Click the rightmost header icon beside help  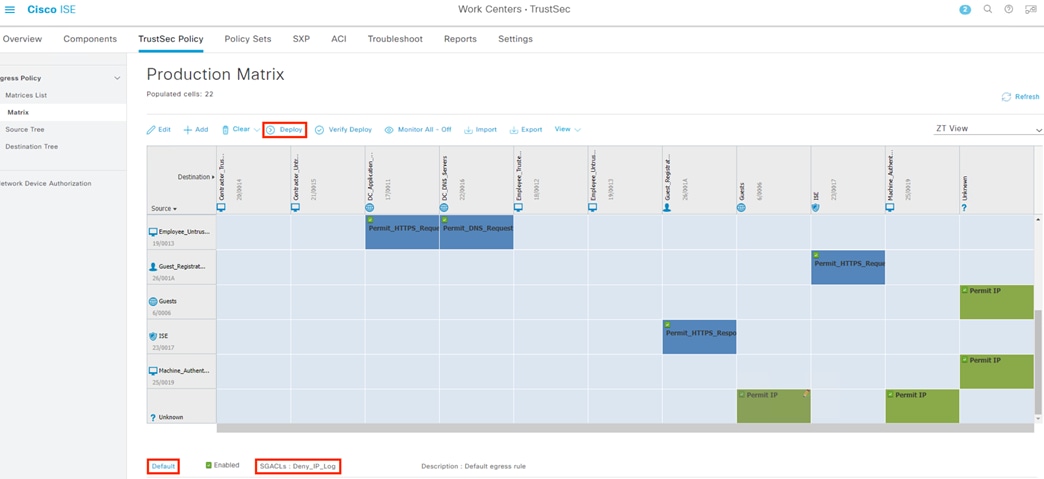(x=1031, y=9)
